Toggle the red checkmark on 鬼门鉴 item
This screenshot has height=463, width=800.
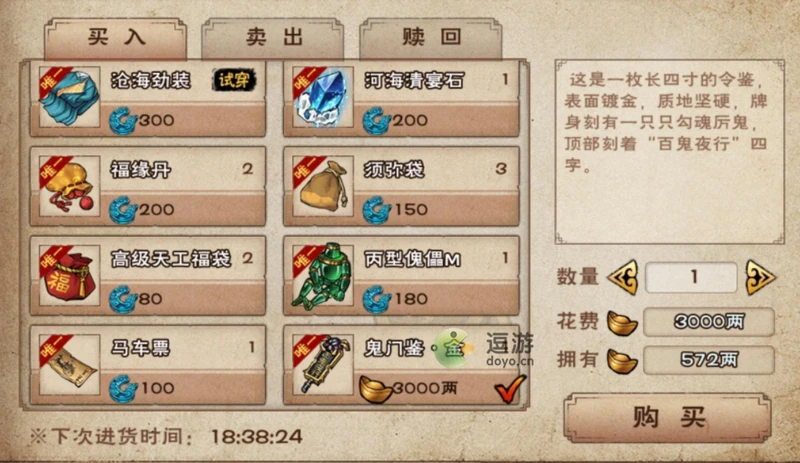510,389
